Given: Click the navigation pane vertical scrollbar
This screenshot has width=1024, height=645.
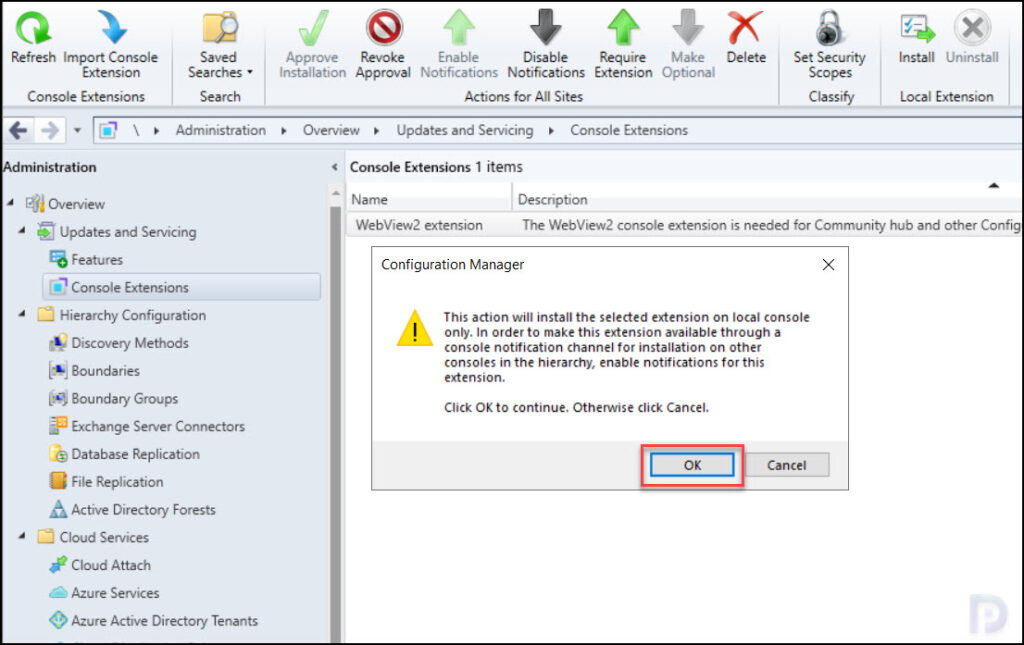Looking at the screenshot, I should pyautogui.click(x=336, y=424).
